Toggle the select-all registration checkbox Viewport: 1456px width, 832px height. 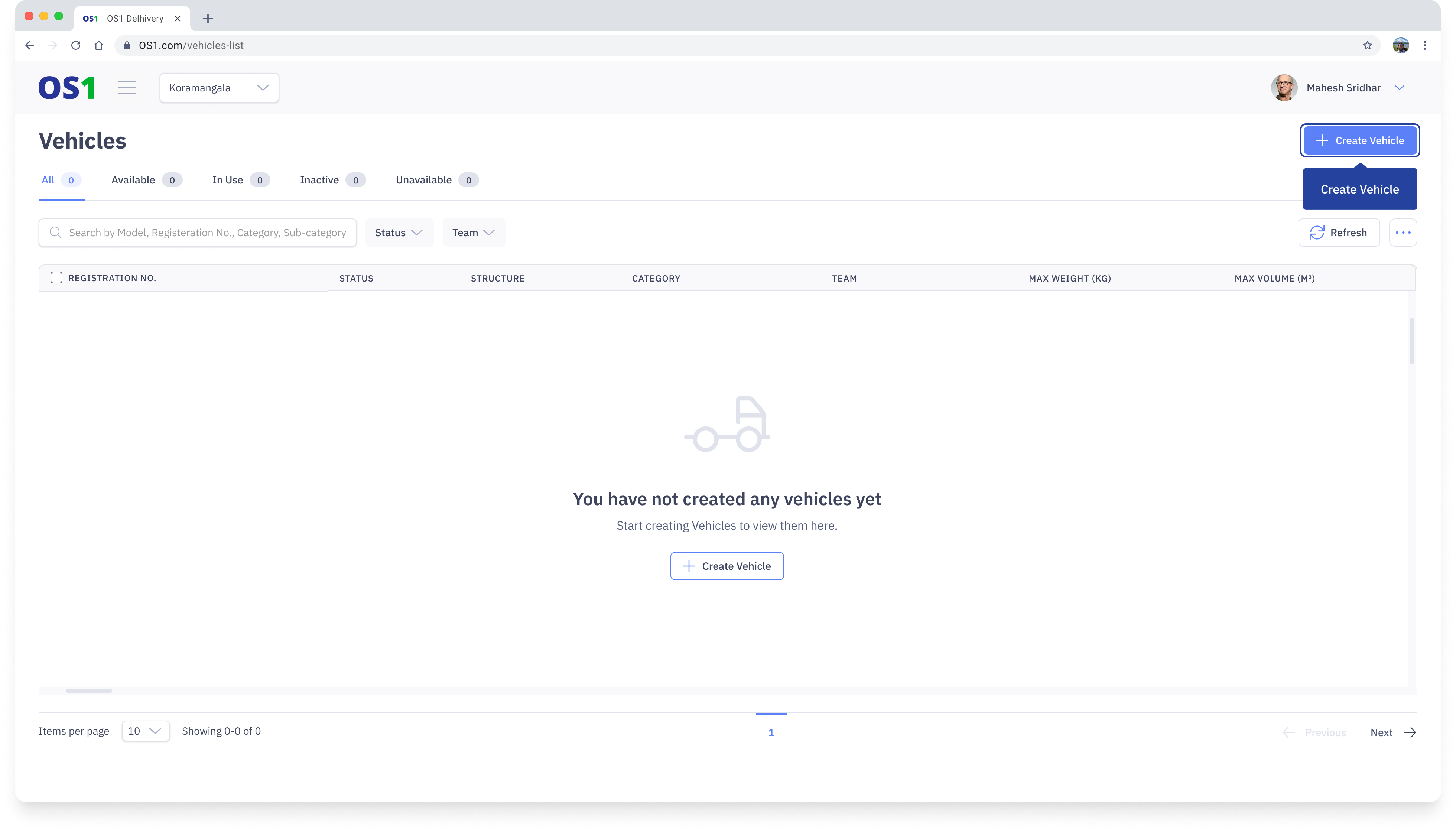click(56, 278)
